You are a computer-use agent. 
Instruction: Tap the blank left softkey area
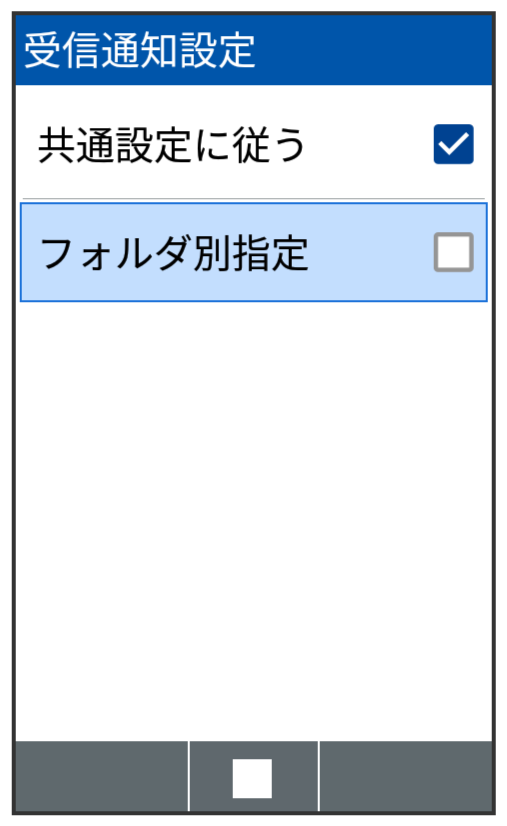point(102,776)
